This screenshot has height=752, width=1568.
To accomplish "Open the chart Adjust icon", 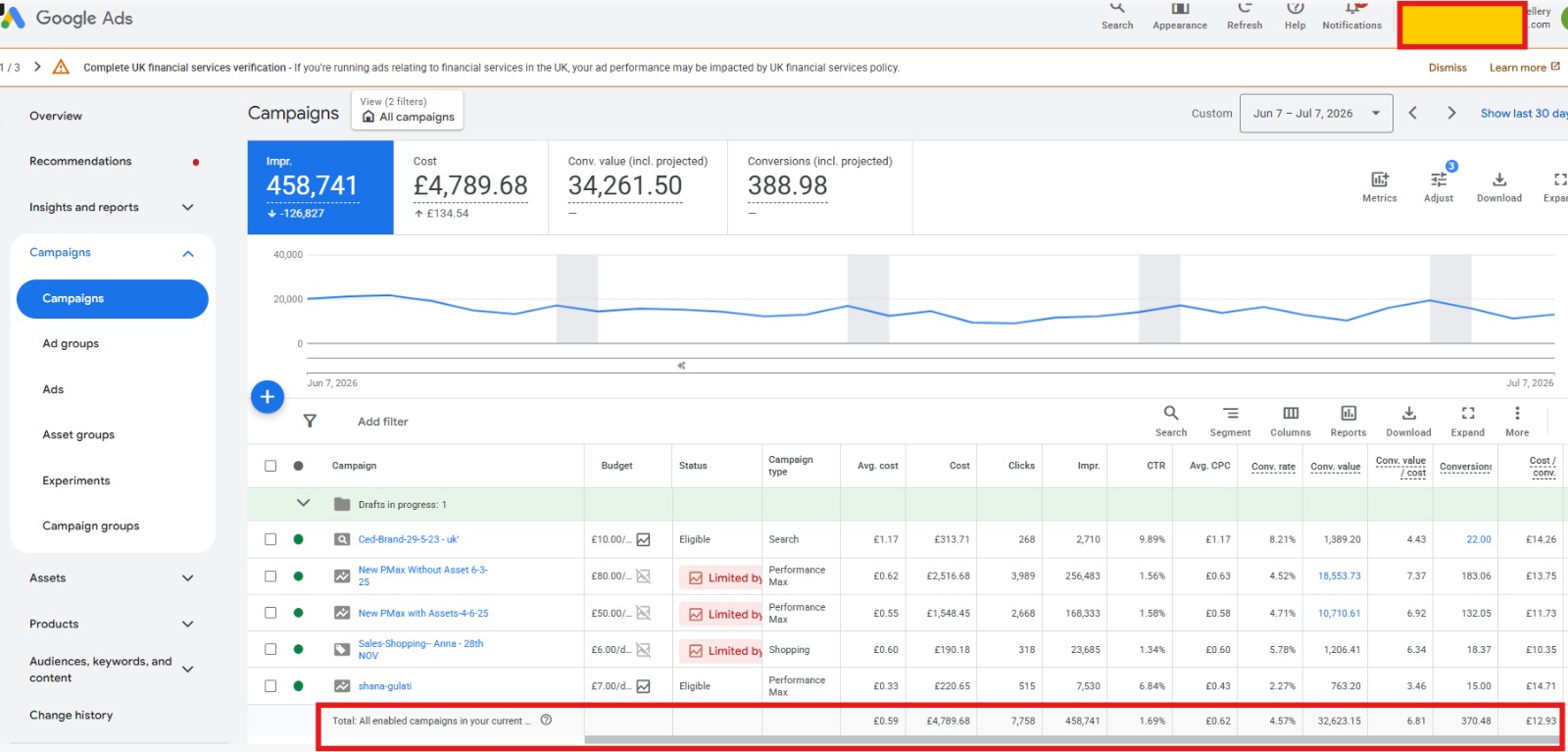I will [x=1439, y=186].
